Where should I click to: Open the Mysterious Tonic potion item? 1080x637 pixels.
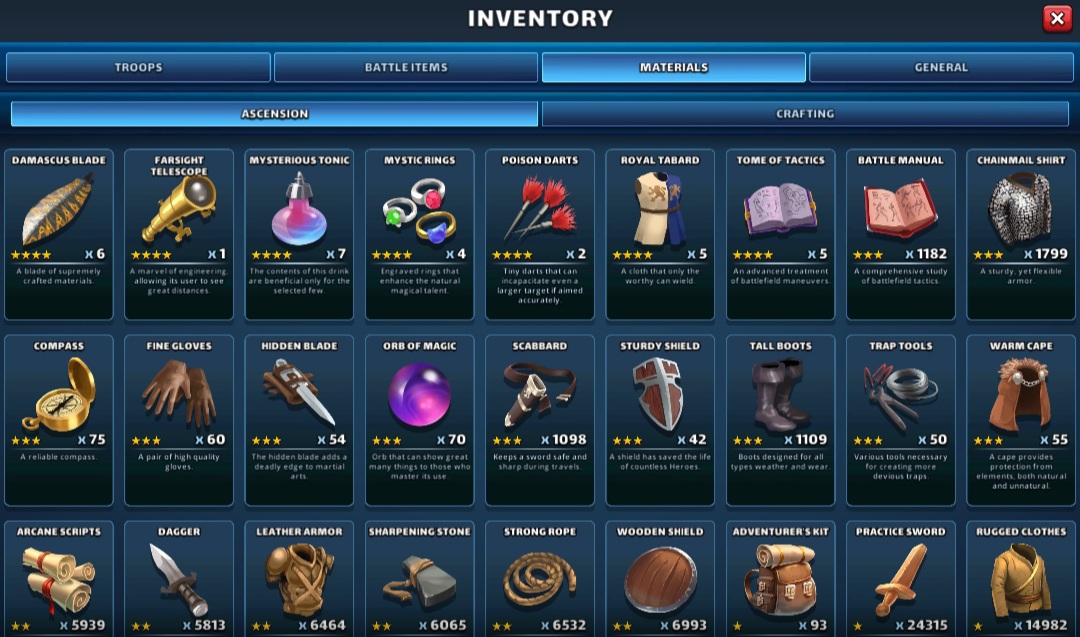(x=299, y=209)
